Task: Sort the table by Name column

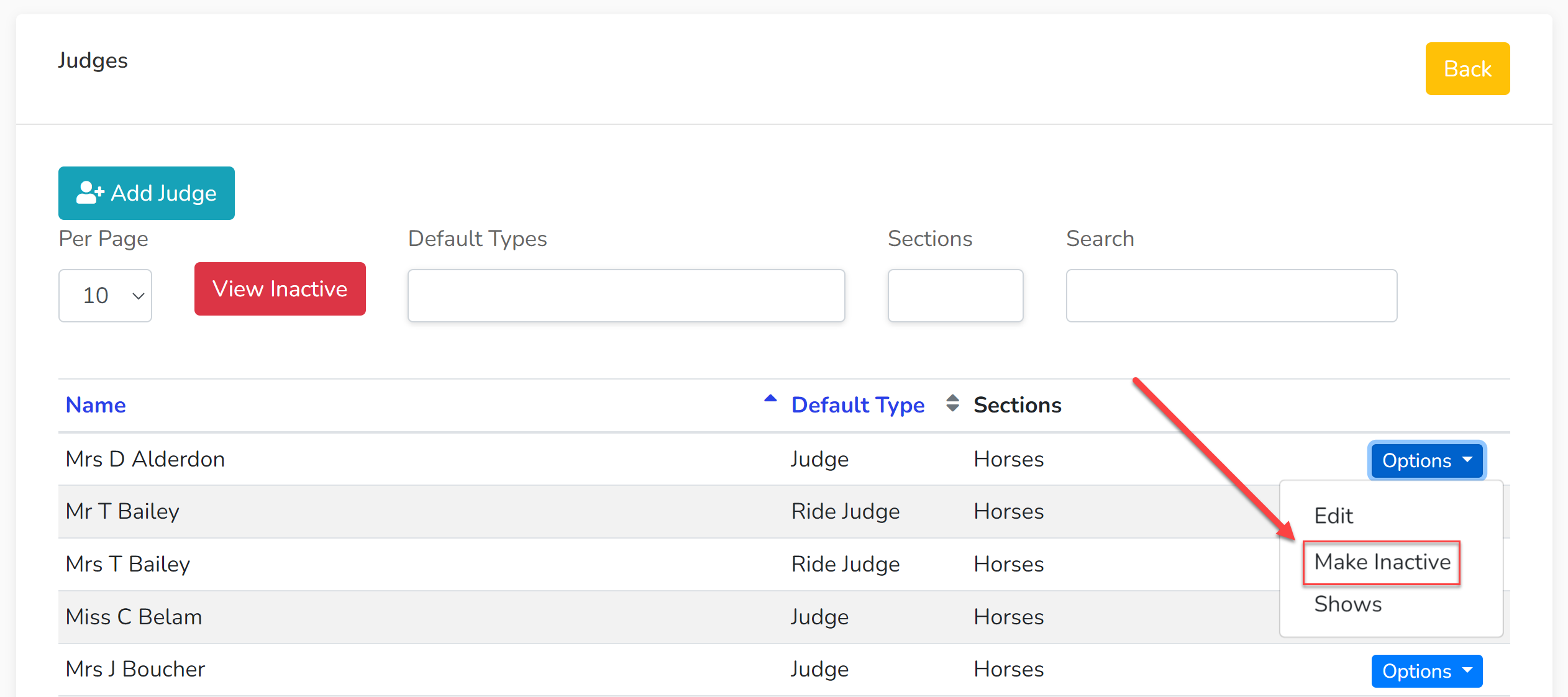Action: click(96, 405)
